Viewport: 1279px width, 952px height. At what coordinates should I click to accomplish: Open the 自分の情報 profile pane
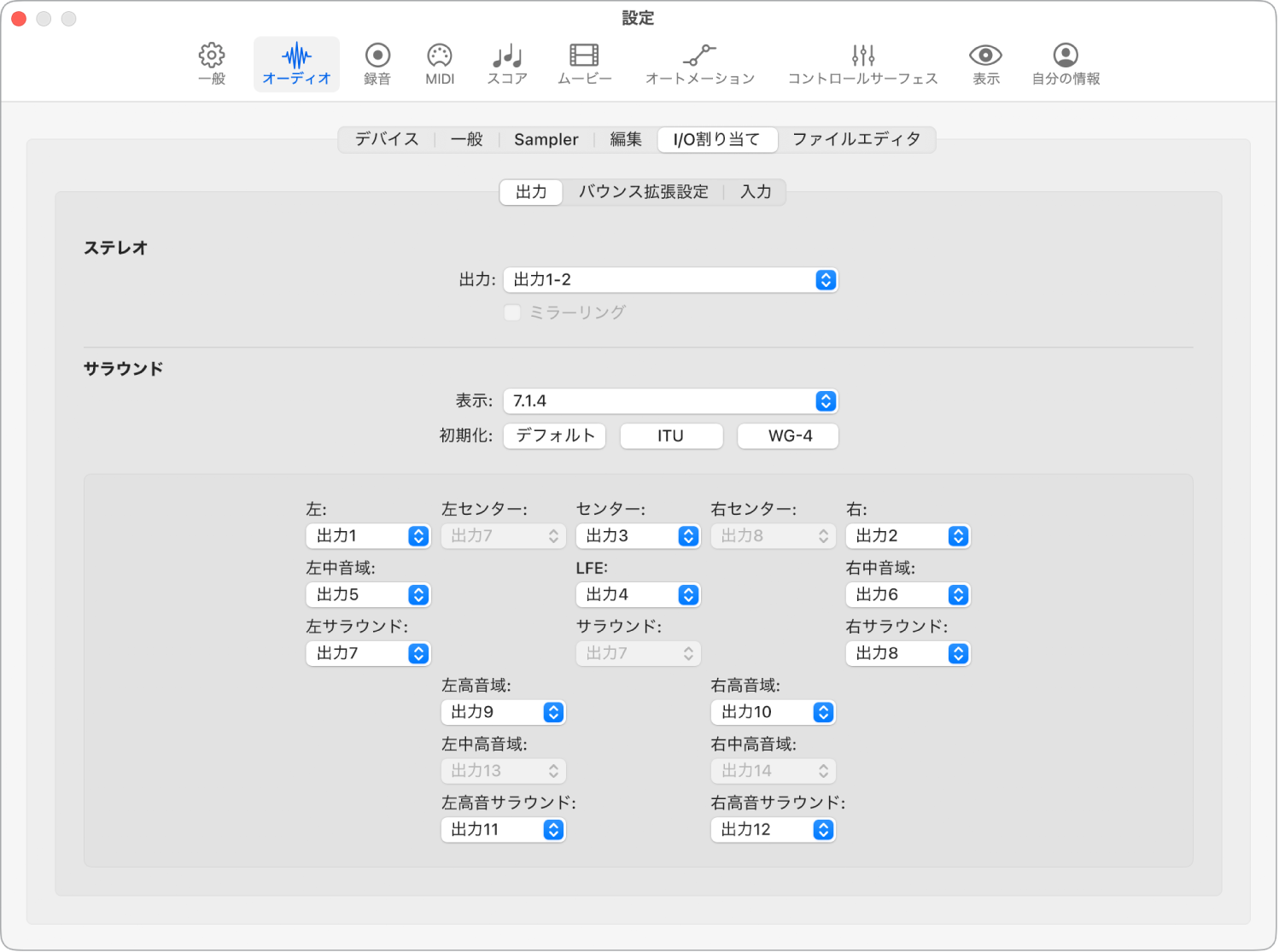pyautogui.click(x=1066, y=64)
